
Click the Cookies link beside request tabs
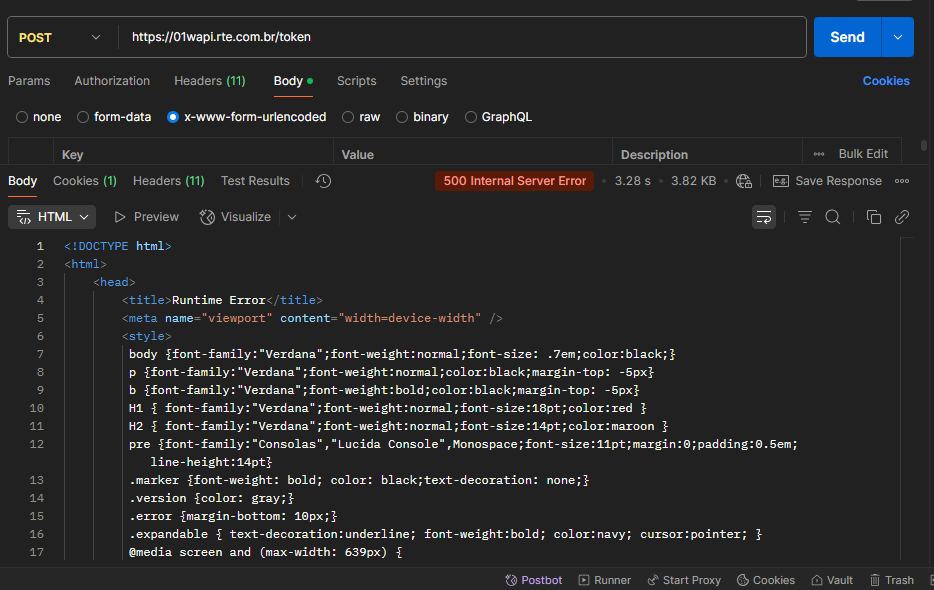pyautogui.click(x=886, y=81)
